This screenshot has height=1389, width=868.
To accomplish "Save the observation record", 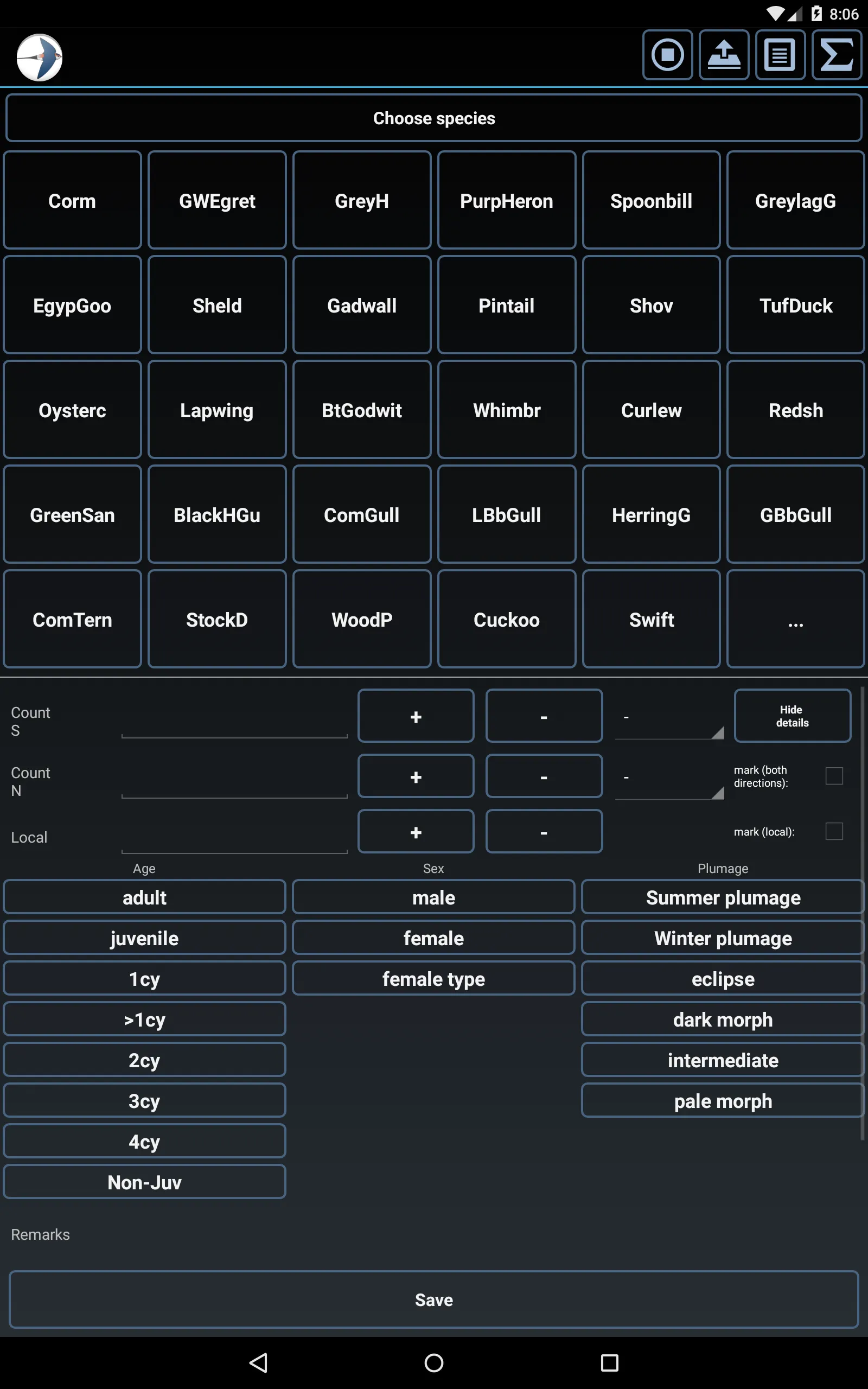I will click(434, 1299).
